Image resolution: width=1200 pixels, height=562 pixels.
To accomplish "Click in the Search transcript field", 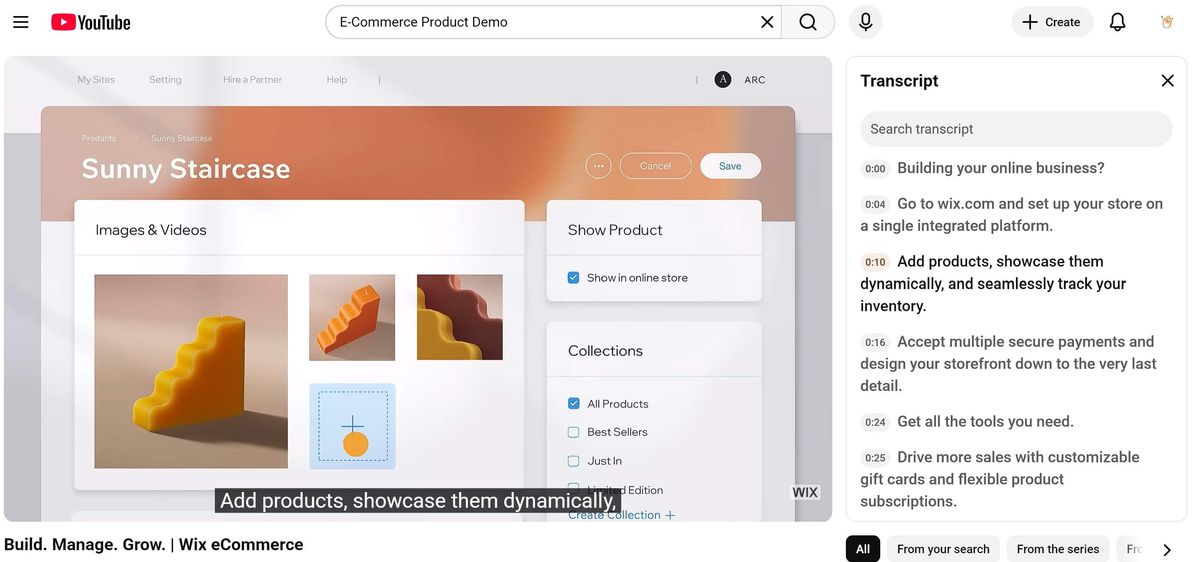I will (x=1016, y=129).
